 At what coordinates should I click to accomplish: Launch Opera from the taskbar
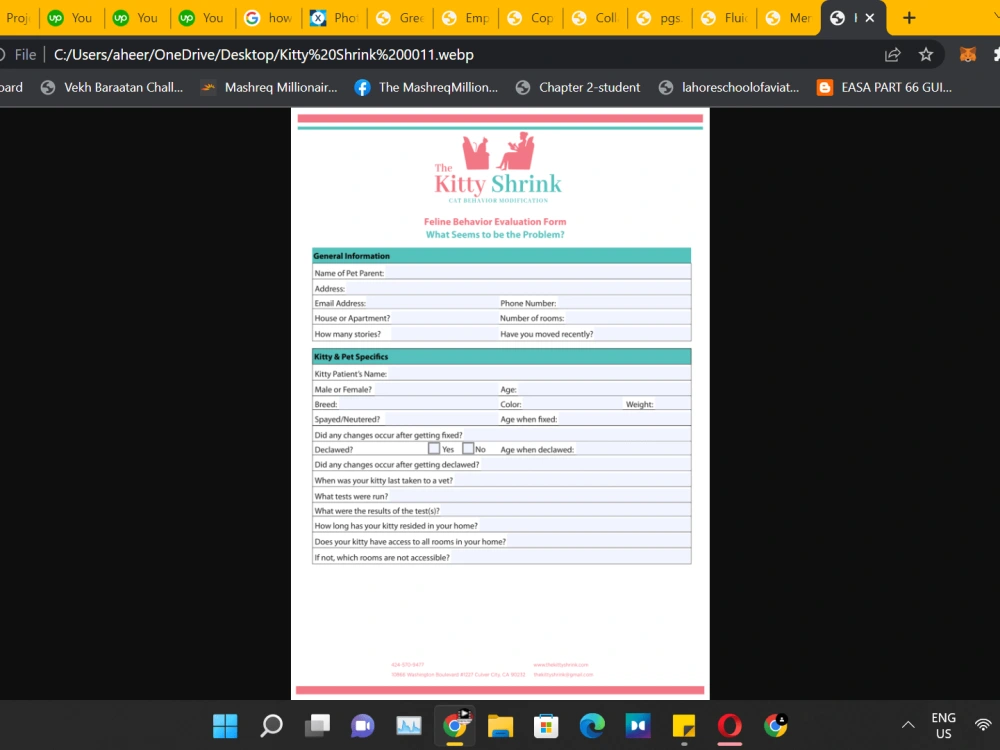(728, 727)
